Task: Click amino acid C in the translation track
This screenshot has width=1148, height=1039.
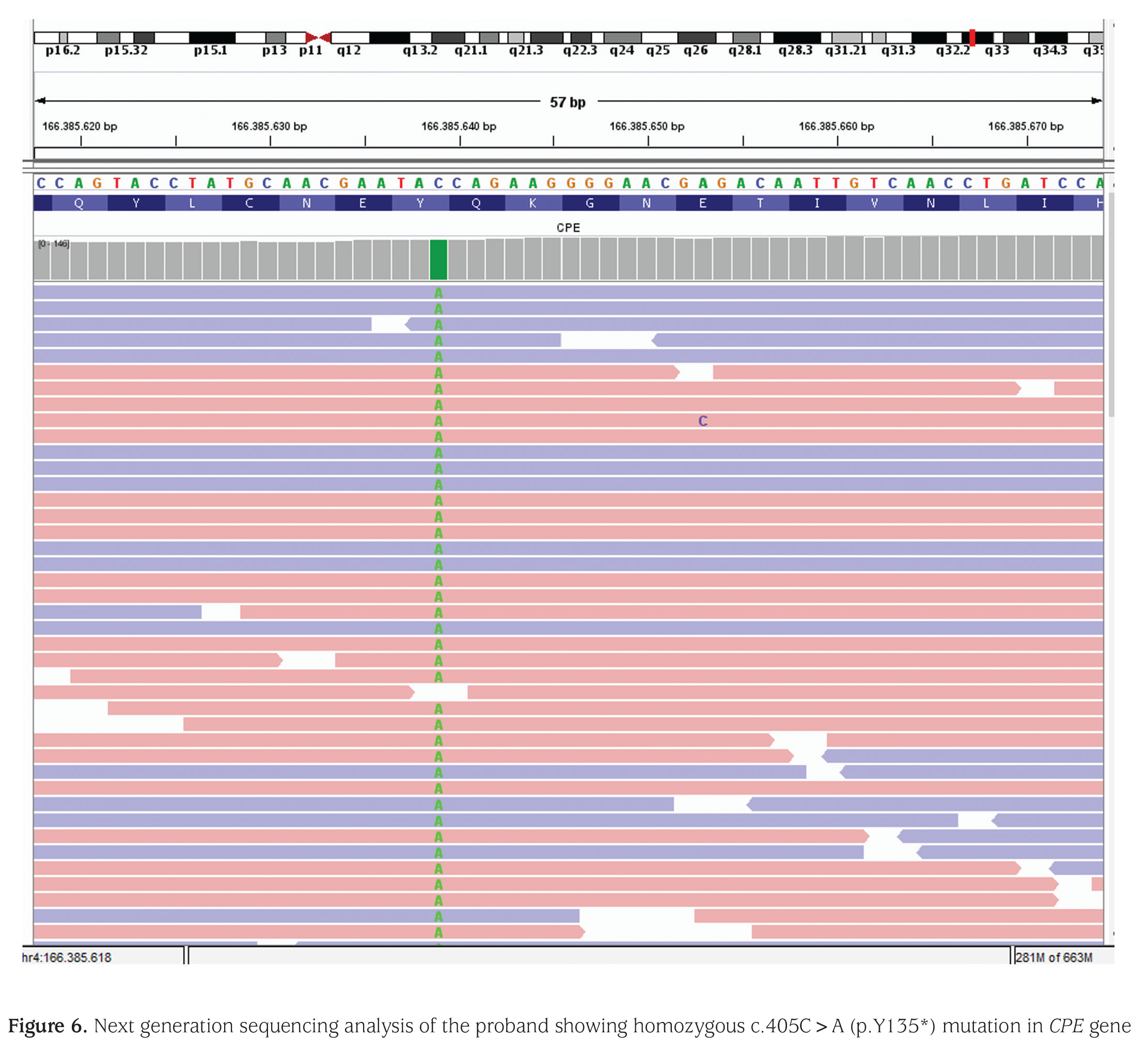Action: (x=249, y=204)
